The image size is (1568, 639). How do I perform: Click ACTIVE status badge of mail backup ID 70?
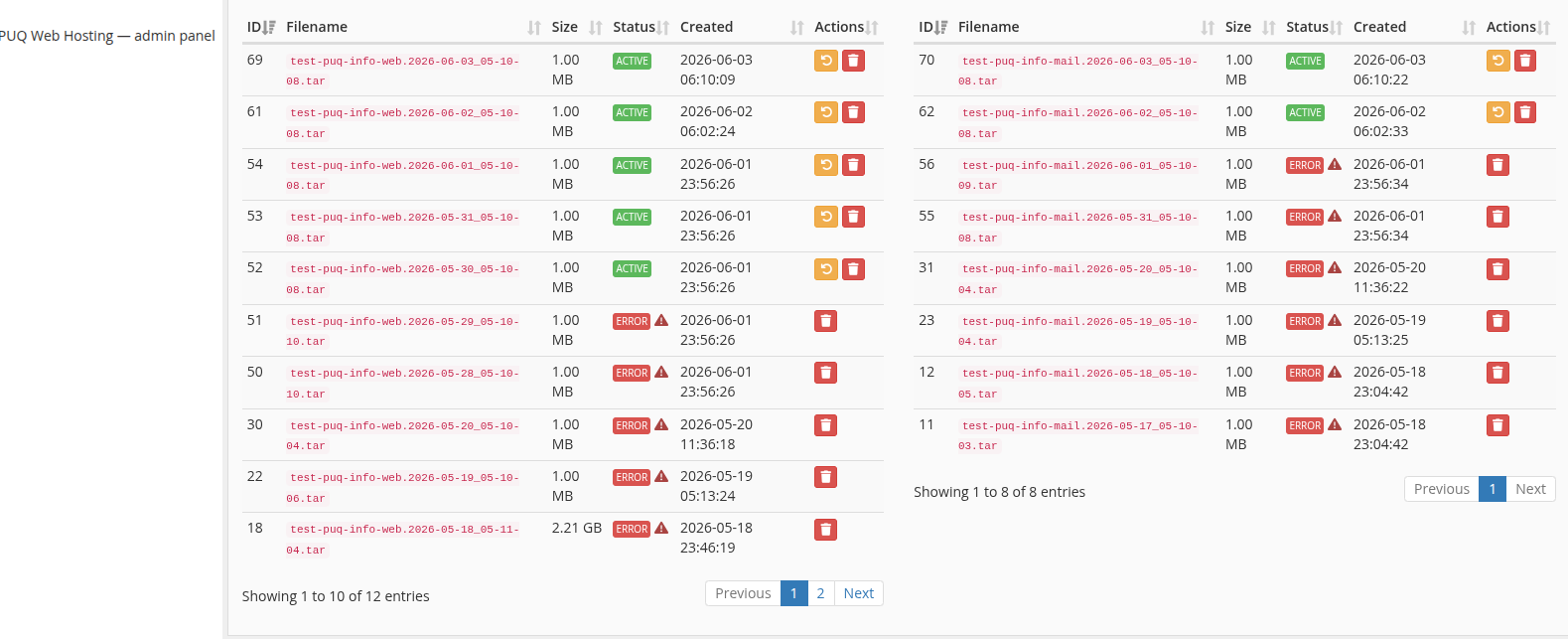coord(1305,61)
